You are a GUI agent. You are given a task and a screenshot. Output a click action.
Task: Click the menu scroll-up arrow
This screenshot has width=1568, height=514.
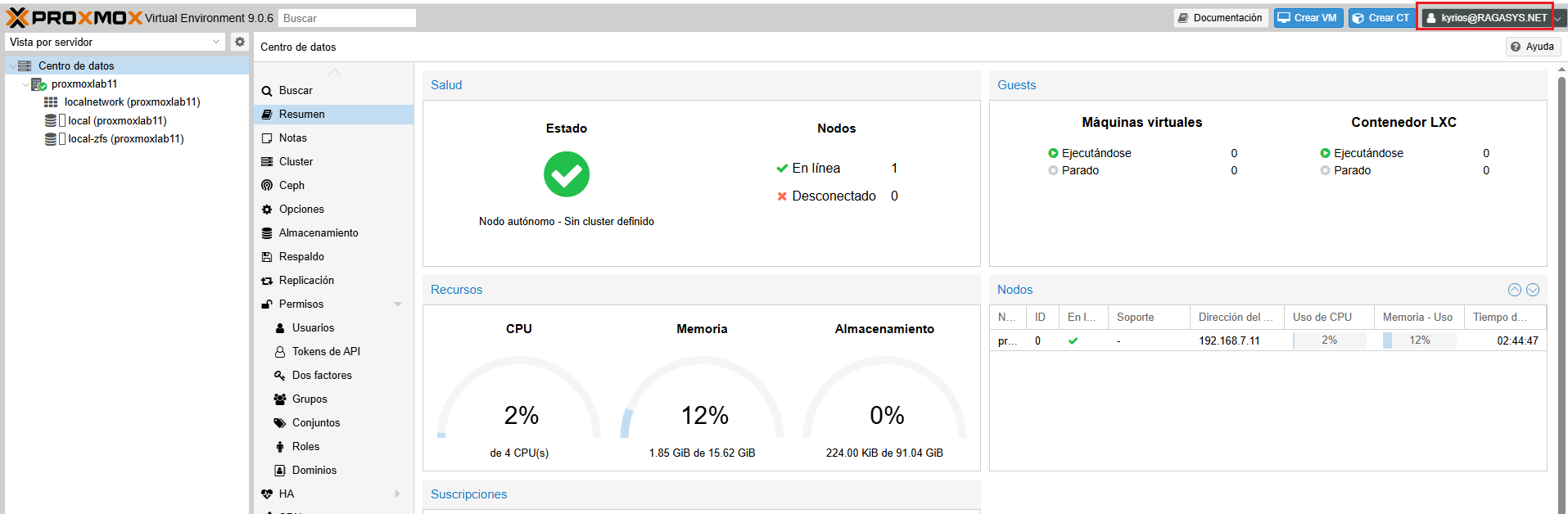pos(334,72)
